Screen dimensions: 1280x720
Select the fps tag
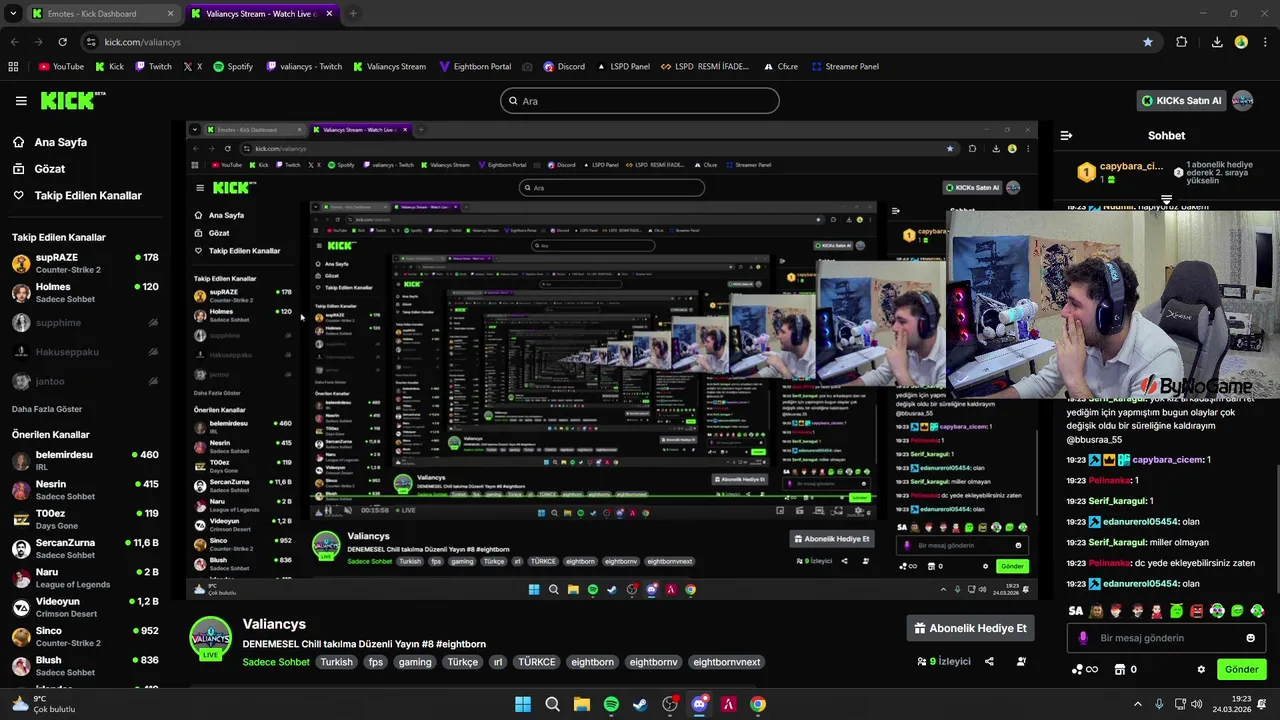[x=375, y=662]
